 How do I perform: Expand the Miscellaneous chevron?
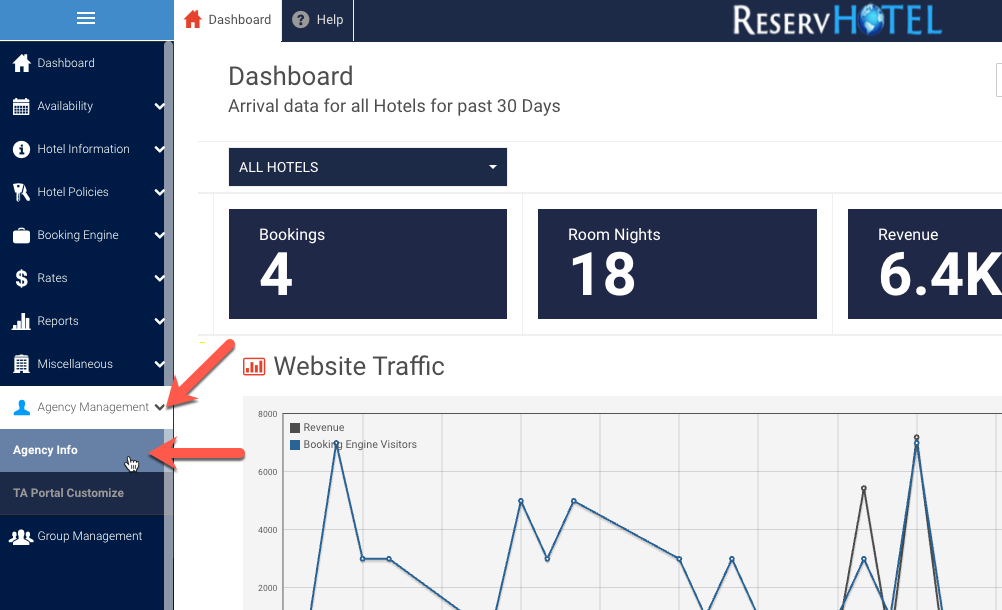coord(159,364)
